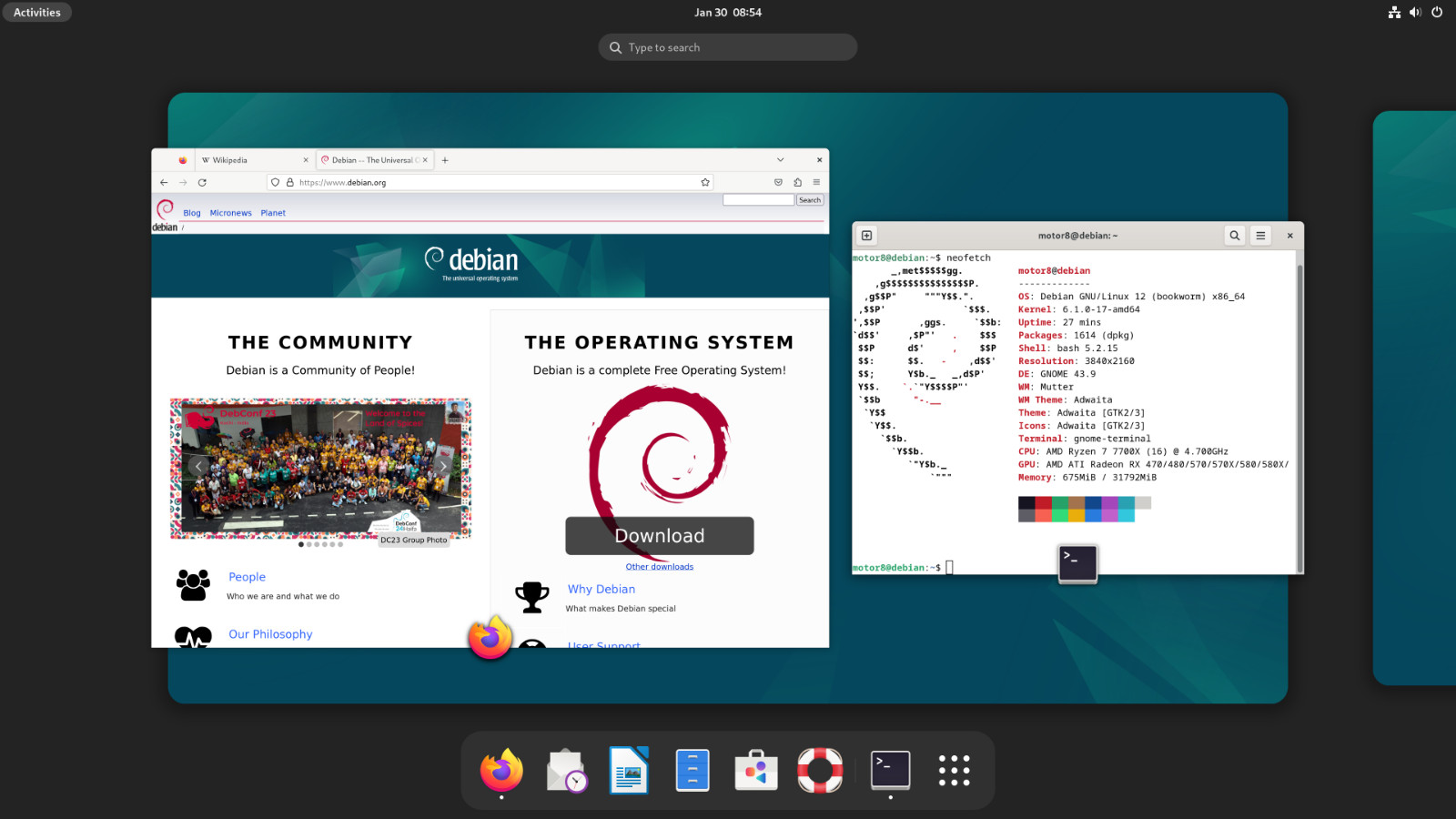
Task: Click the Download button on Debian page
Action: click(659, 536)
